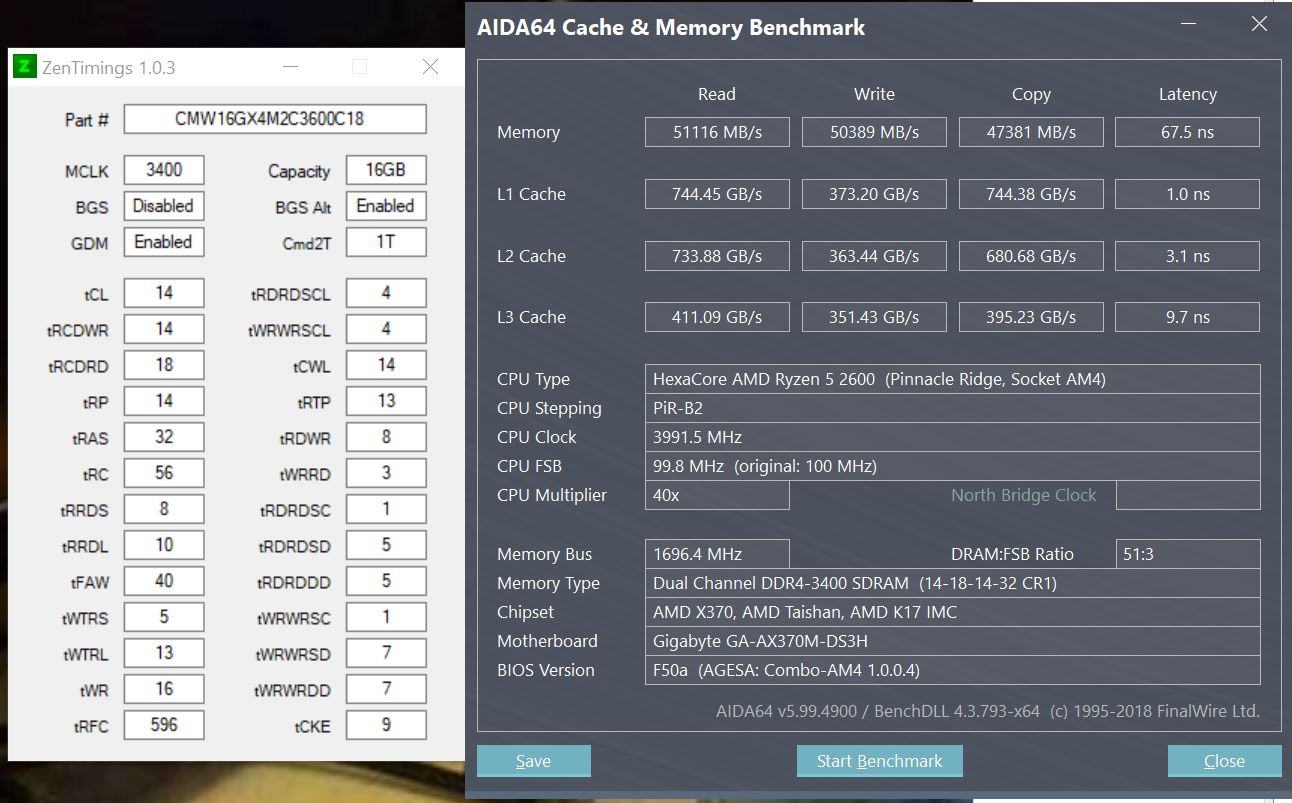Click the Save button in AIDA64
The height and width of the screenshot is (803, 1292).
point(533,761)
